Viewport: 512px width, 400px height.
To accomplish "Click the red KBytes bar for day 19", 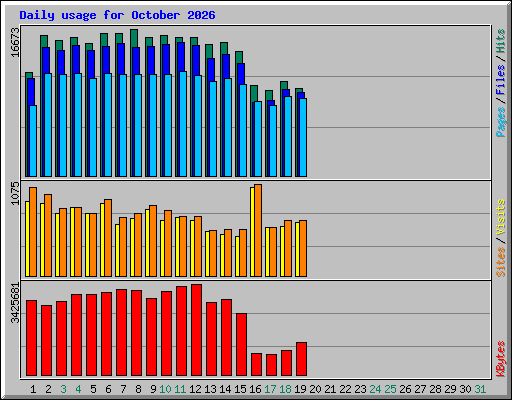I will click(301, 359).
